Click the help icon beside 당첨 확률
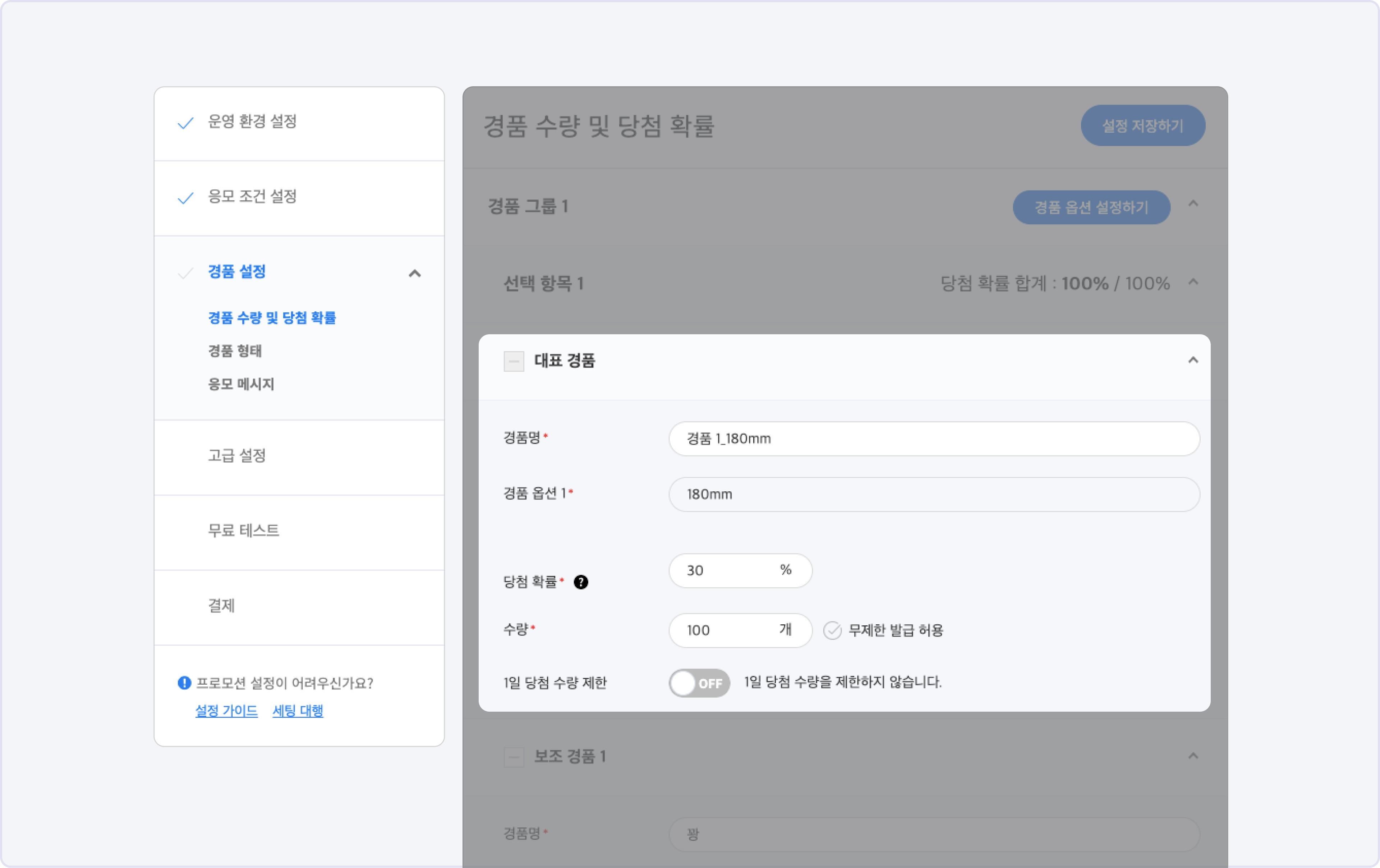Screen dimensions: 1380x868 [580, 582]
